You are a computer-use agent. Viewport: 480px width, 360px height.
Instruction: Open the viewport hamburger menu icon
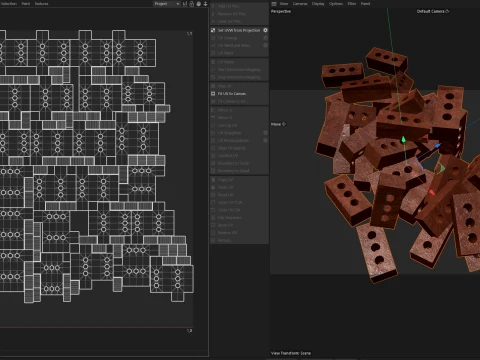point(274,4)
